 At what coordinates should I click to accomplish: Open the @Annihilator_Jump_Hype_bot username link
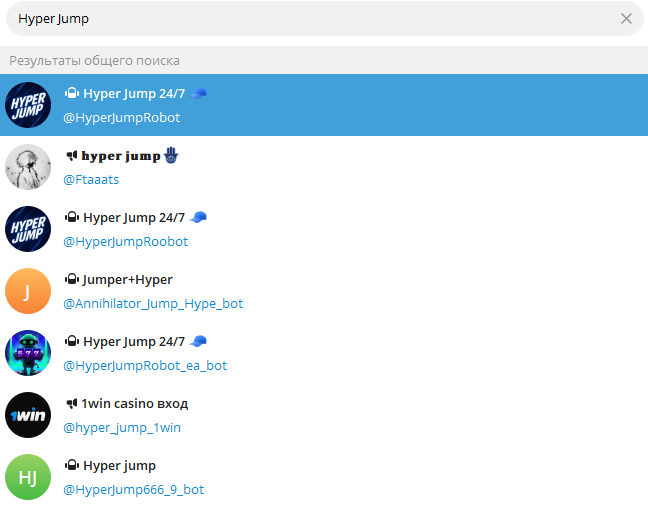(153, 304)
